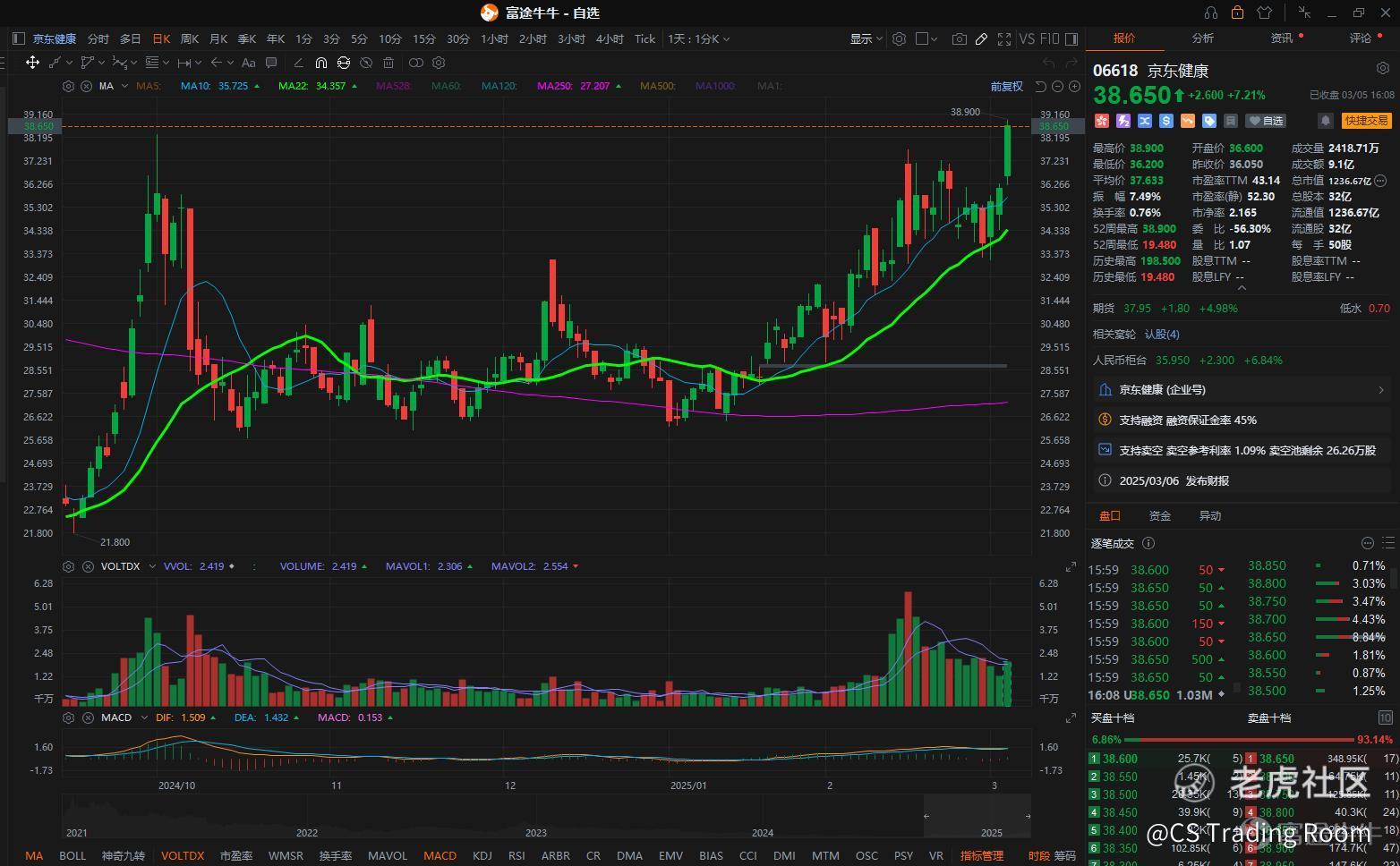Toggle the pencil drawing toolbar
1400x866 pixels.
pos(982,39)
